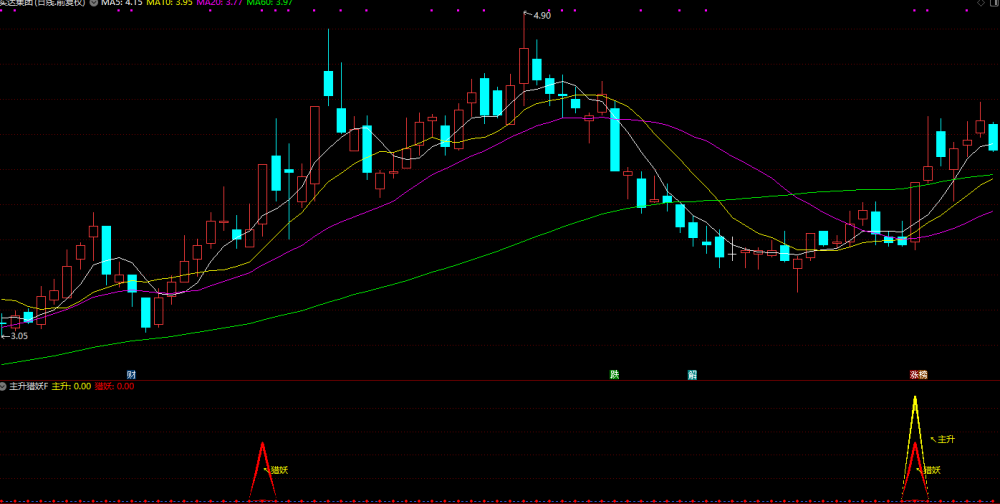Click the magenta MA20: 3.77 label
Image resolution: width=1000 pixels, height=504 pixels.
219,3
